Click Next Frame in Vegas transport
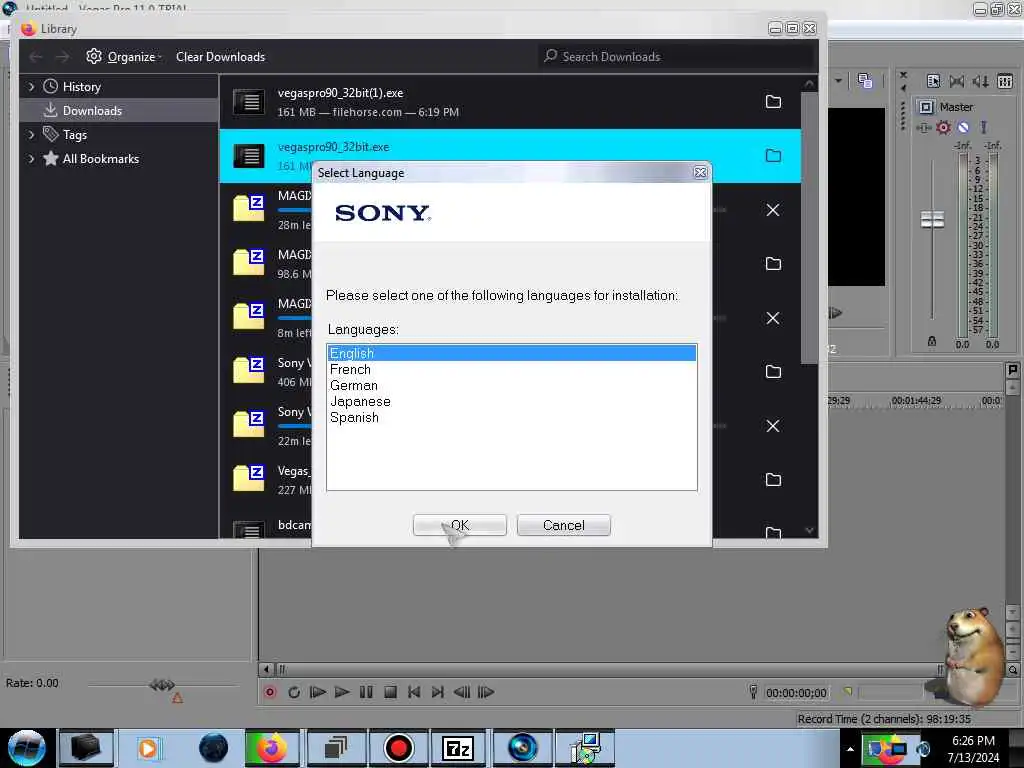The width and height of the screenshot is (1024, 768). coord(486,692)
